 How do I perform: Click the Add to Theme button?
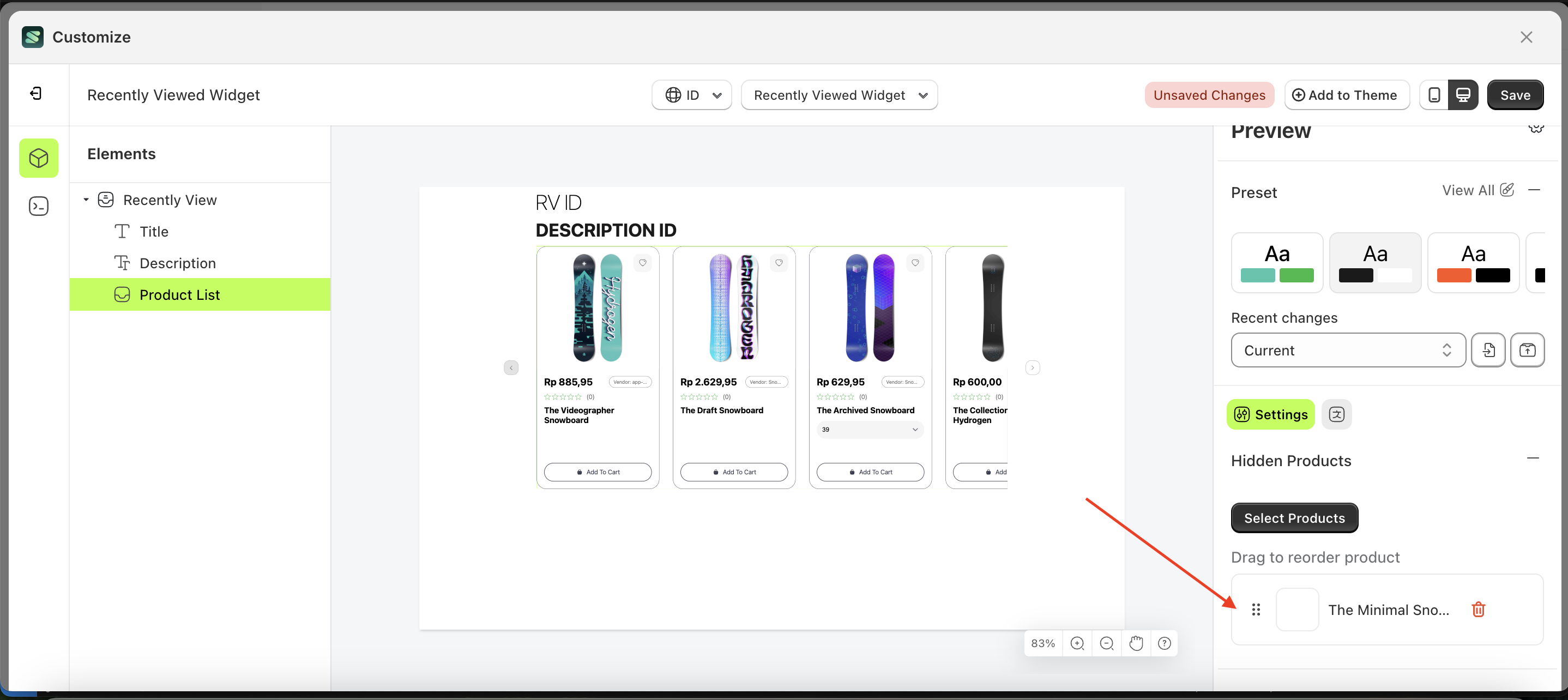[x=1347, y=95]
